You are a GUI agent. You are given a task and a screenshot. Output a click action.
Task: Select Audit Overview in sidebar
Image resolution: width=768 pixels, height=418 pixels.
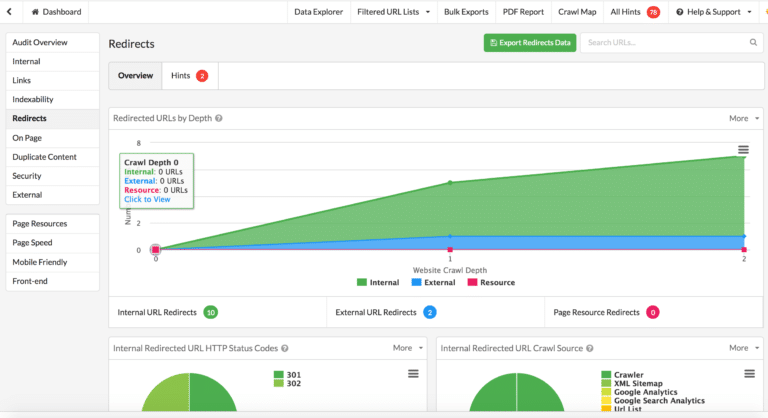click(52, 42)
